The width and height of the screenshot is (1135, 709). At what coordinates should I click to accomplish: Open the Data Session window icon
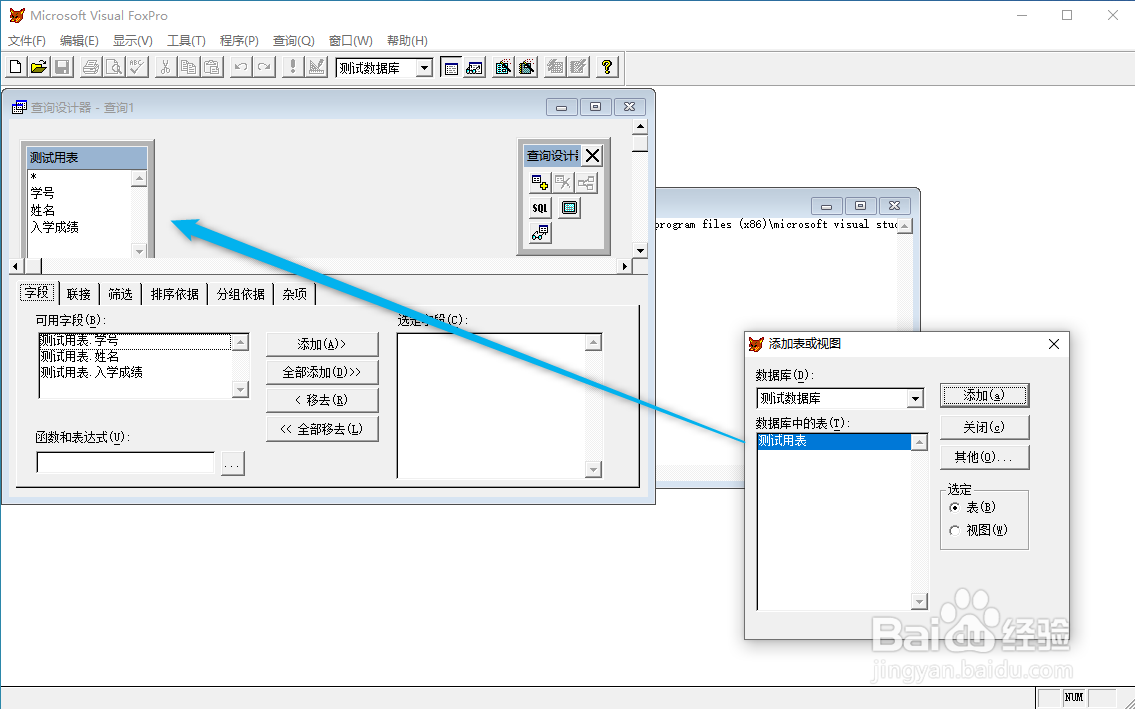(x=474, y=67)
